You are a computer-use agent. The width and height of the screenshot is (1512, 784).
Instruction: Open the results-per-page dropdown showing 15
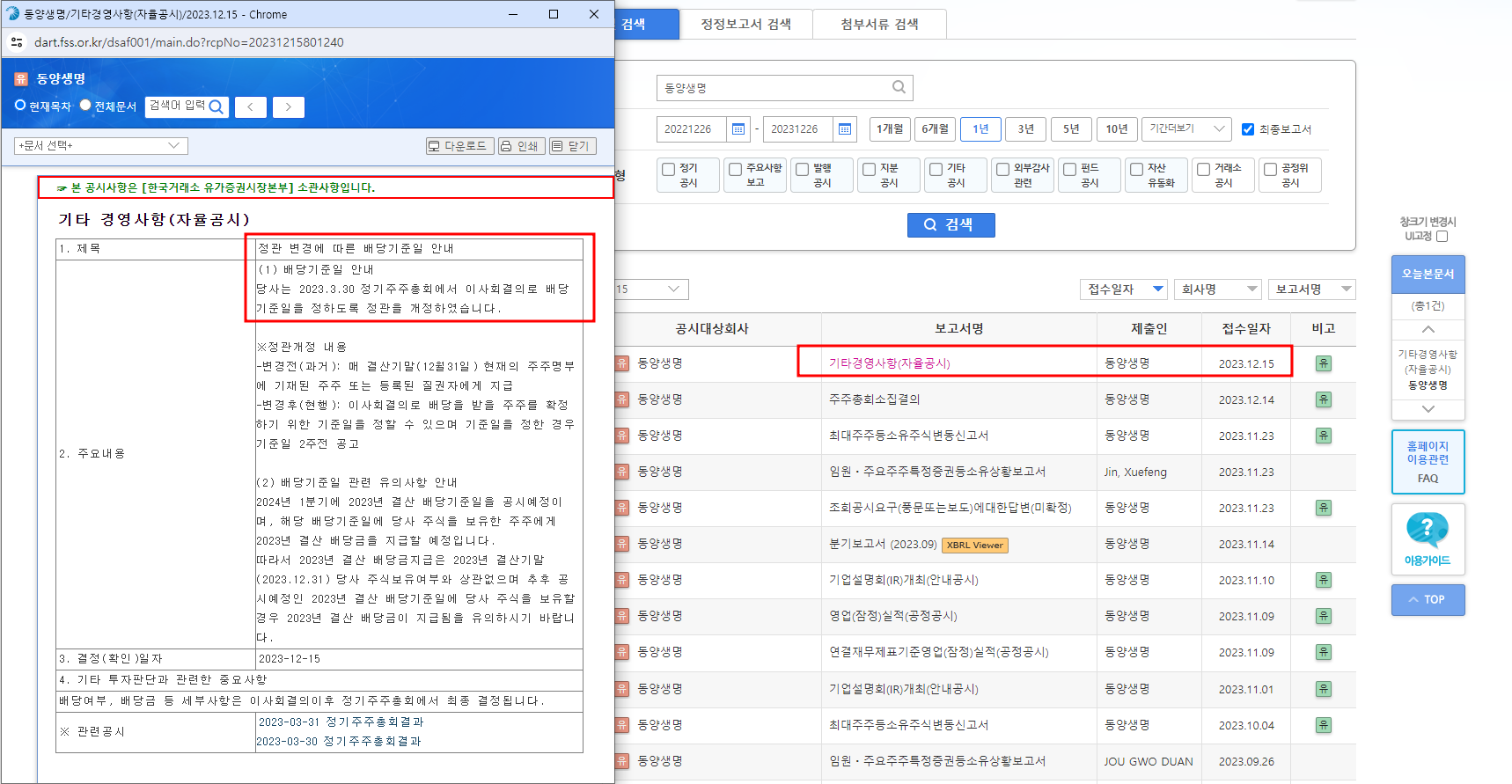tap(652, 289)
